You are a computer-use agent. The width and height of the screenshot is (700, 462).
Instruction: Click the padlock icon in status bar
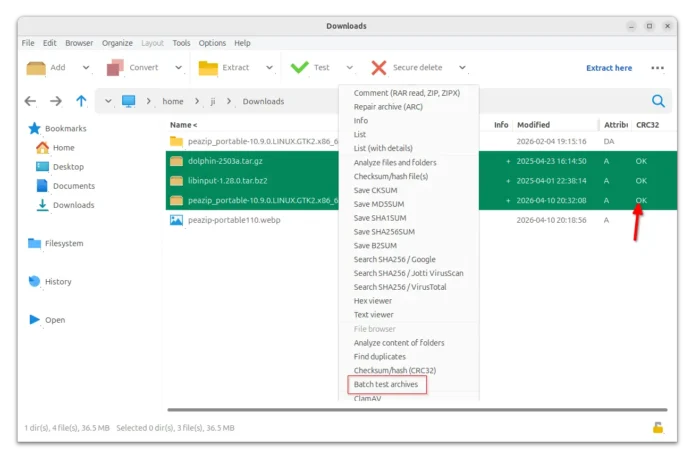[x=657, y=428]
